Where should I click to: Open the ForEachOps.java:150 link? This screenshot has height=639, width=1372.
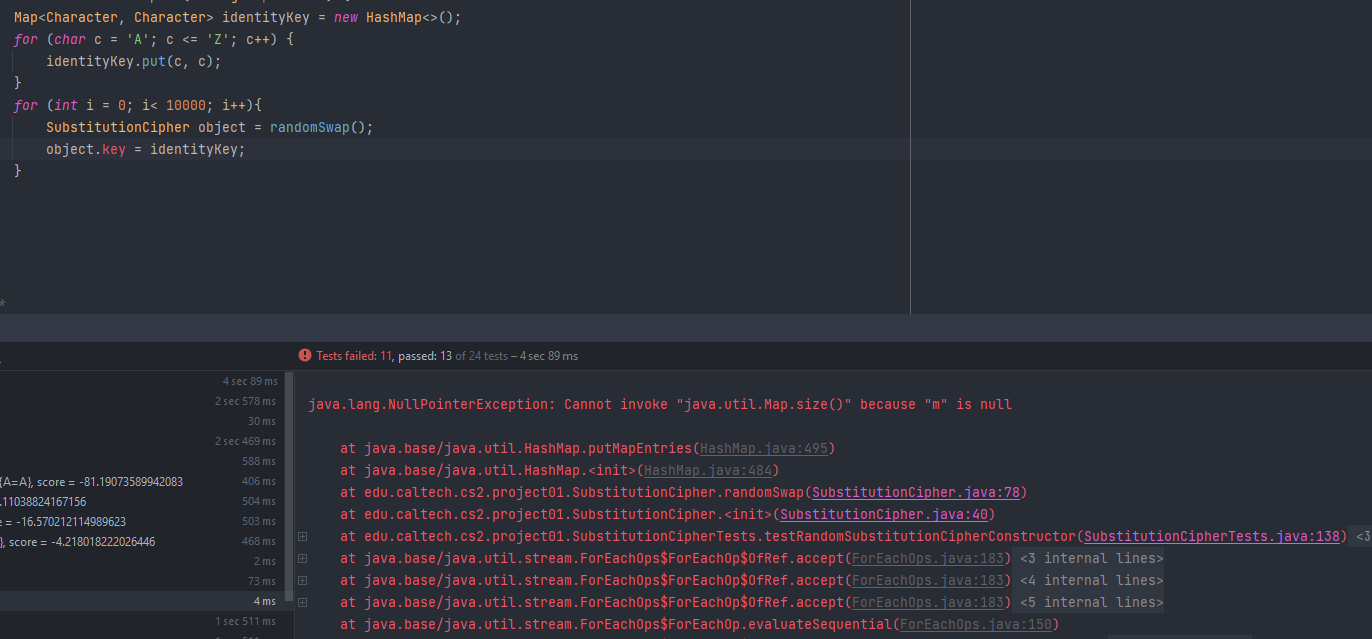[975, 625]
